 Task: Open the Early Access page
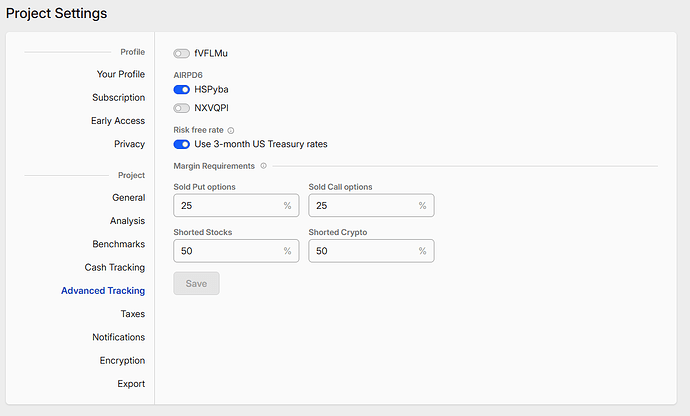117,121
